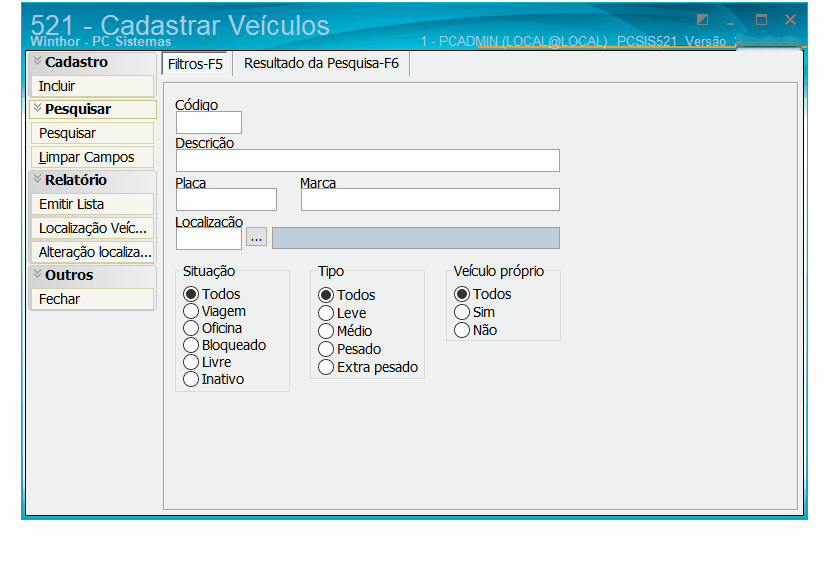Select Situação Viagem option
The image size is (840, 572).
coord(191,311)
